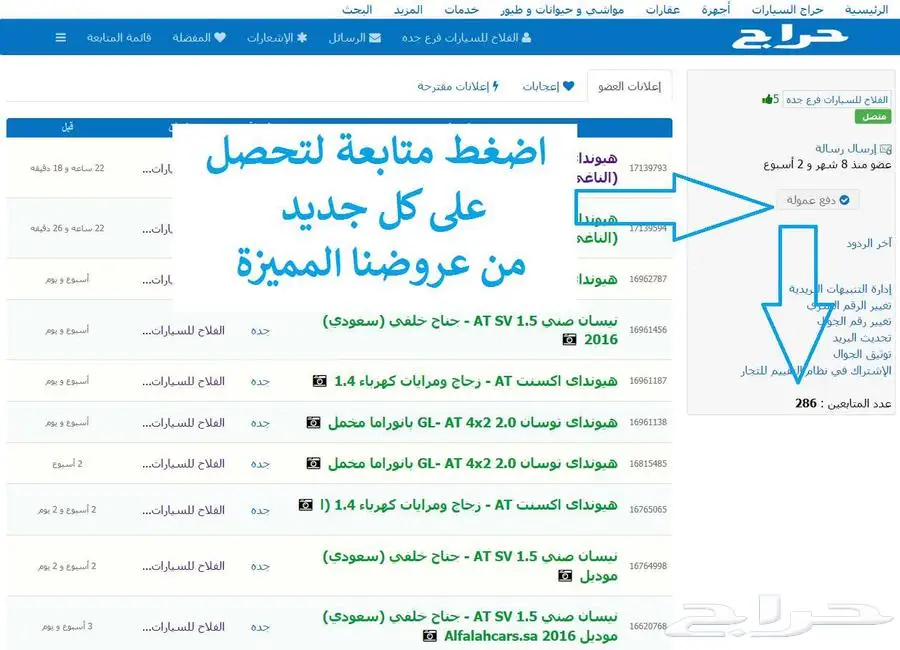Image resolution: width=900 pixels, height=650 pixels.
Task: Open البحث search link
Action: (x=357, y=10)
